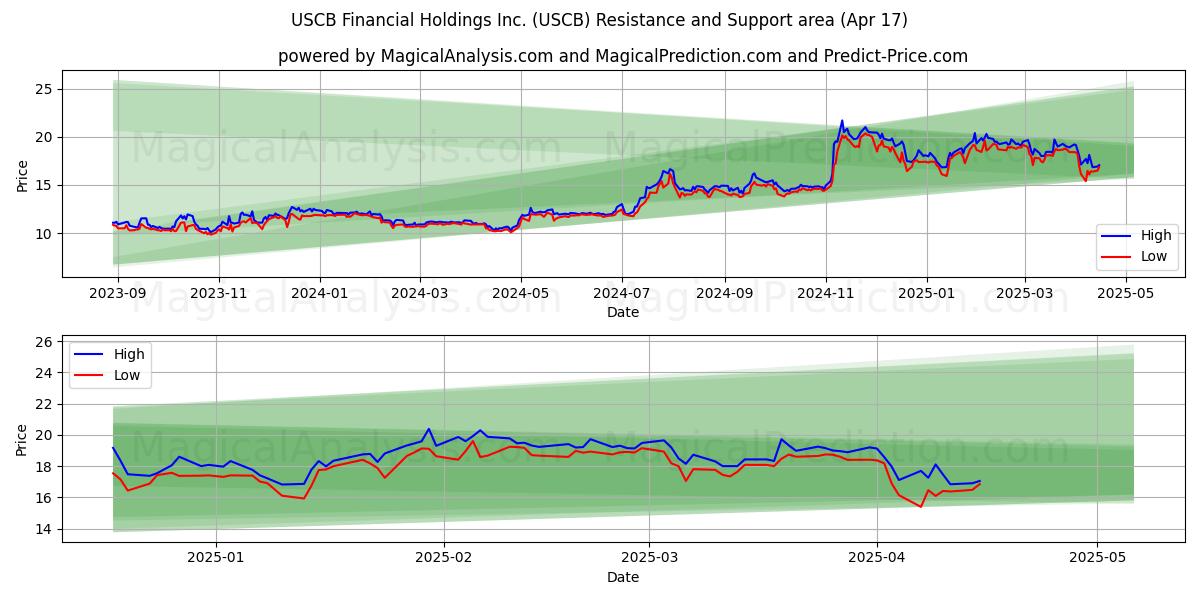
Task: Click the '2025-05' tick on the top chart
Action: coord(1125,293)
